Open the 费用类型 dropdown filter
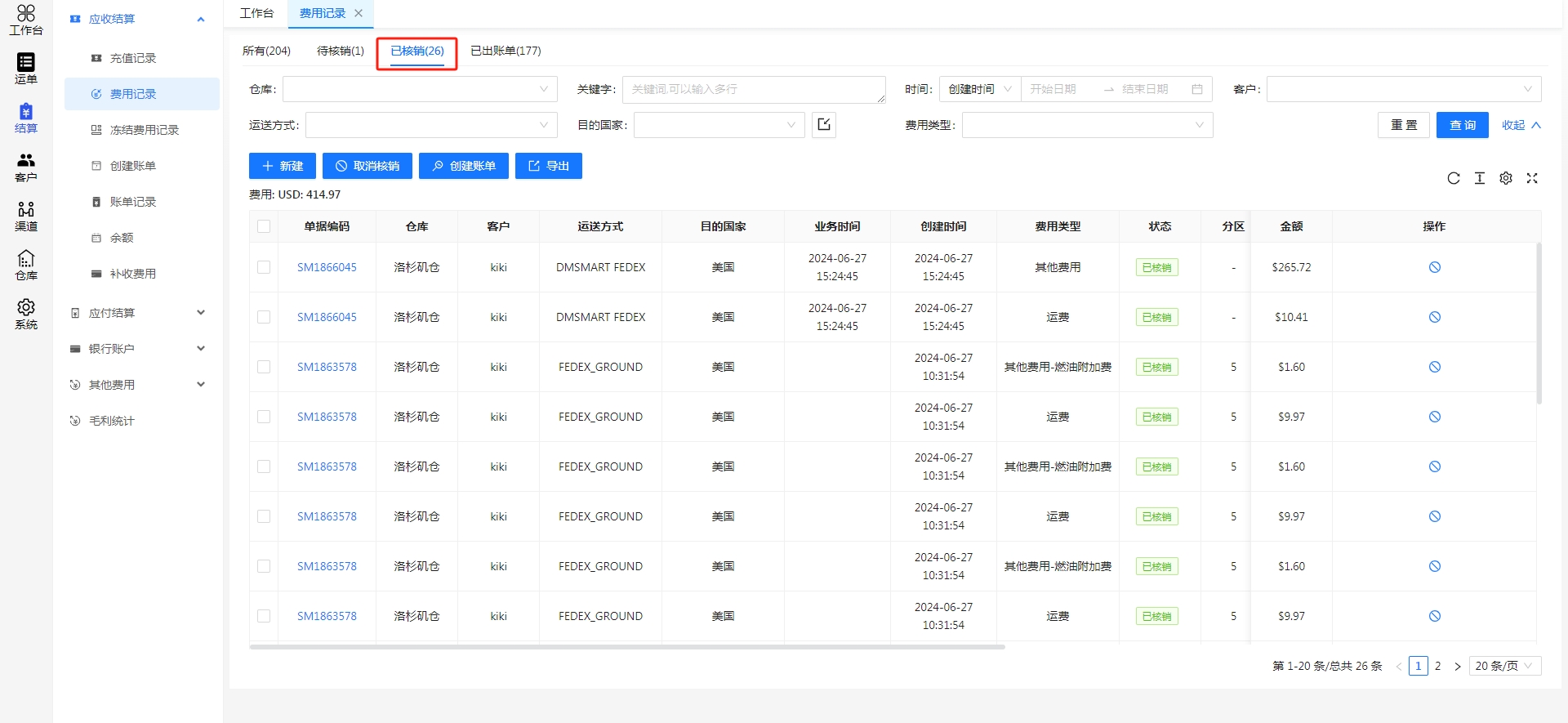The width and height of the screenshot is (1568, 723). coord(1087,125)
